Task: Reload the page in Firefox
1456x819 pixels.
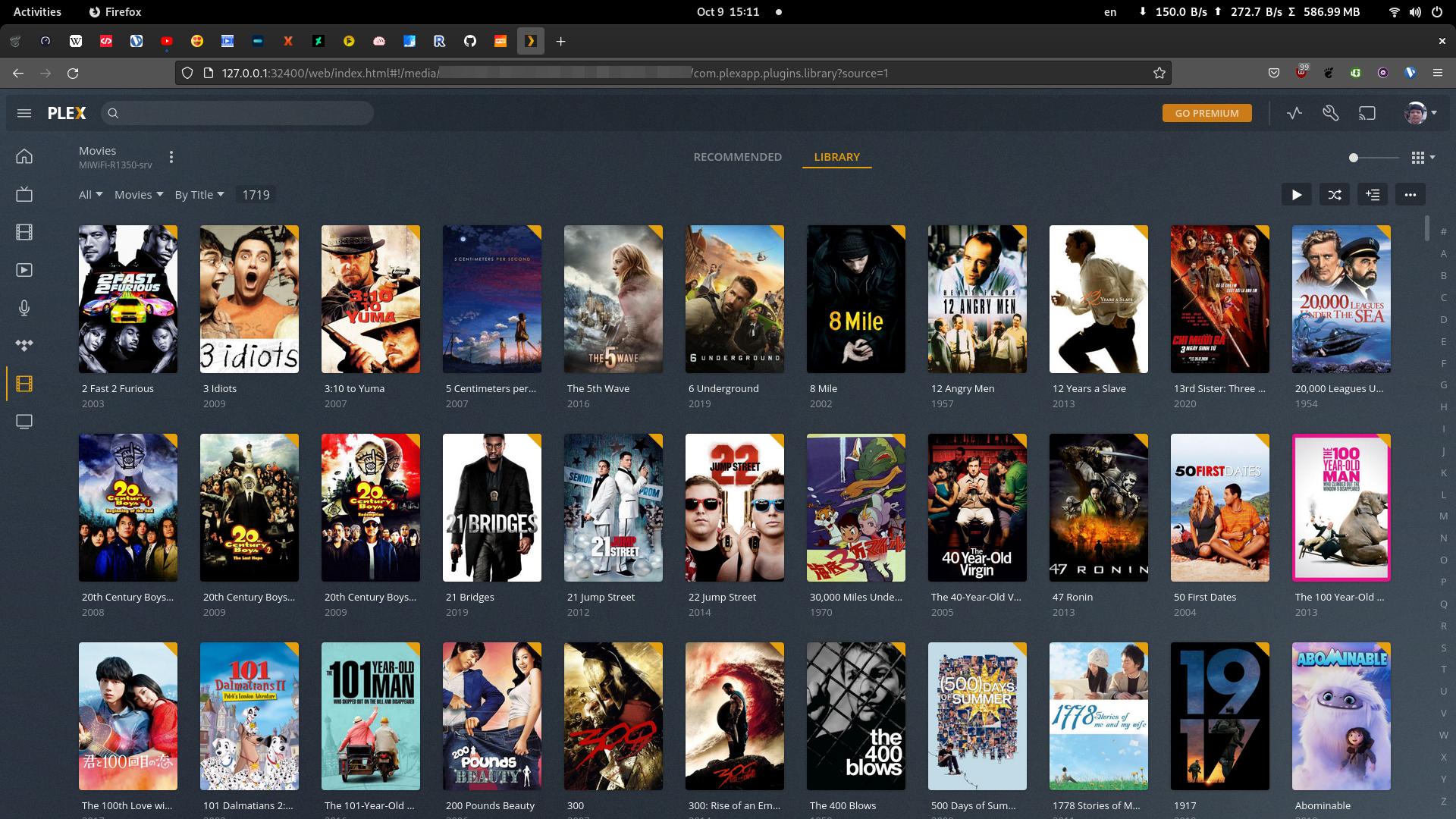Action: pos(73,73)
